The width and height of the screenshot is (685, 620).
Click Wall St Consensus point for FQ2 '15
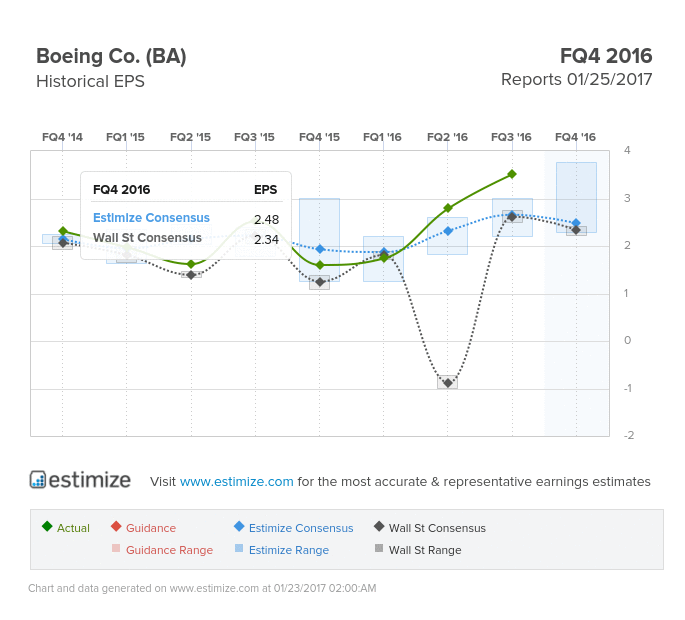(x=191, y=275)
